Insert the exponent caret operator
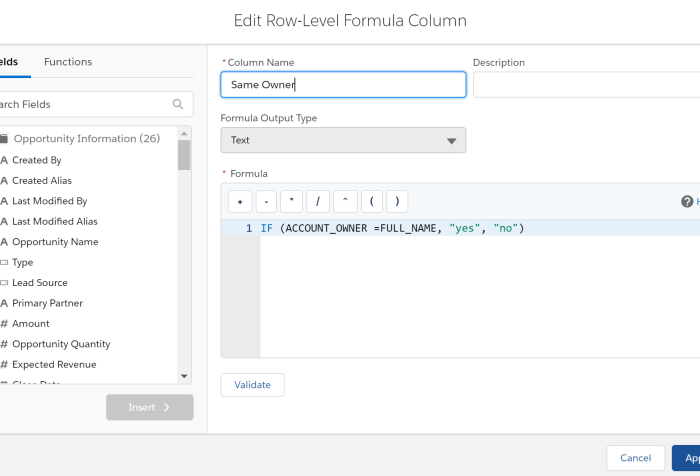The width and height of the screenshot is (700, 476). pyautogui.click(x=344, y=202)
